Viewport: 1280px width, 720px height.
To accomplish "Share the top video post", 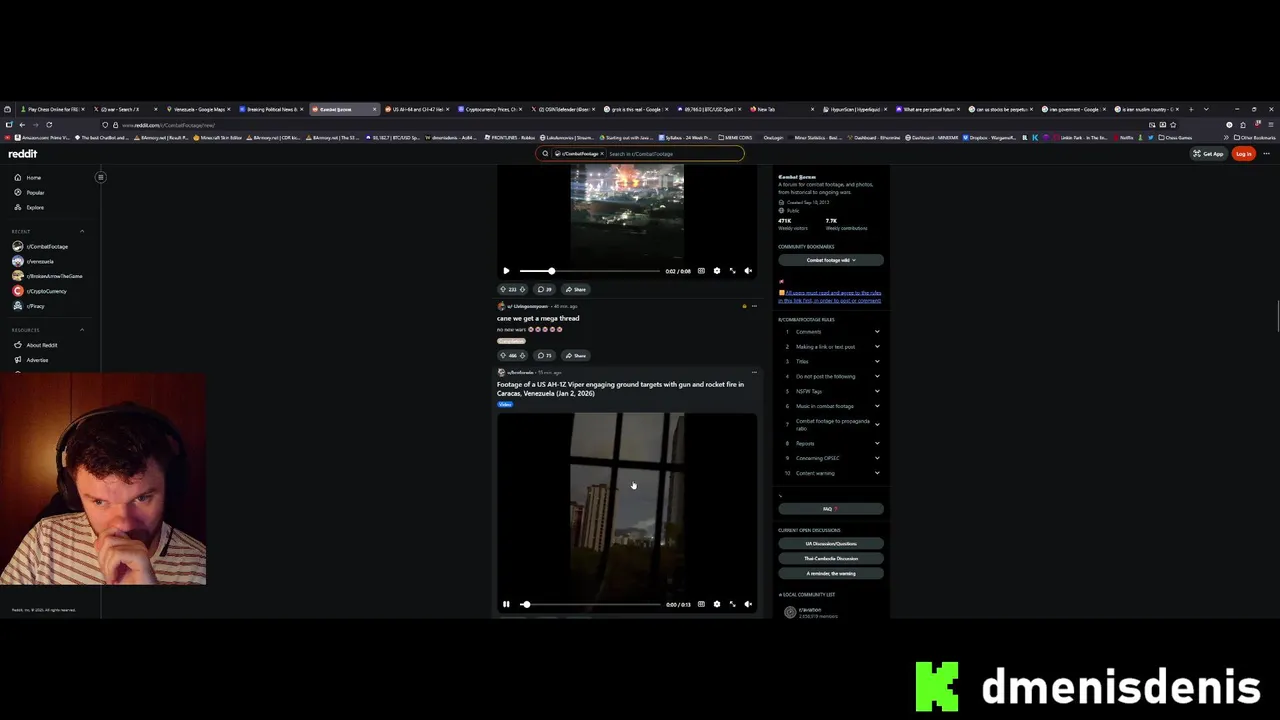I will 575,289.
